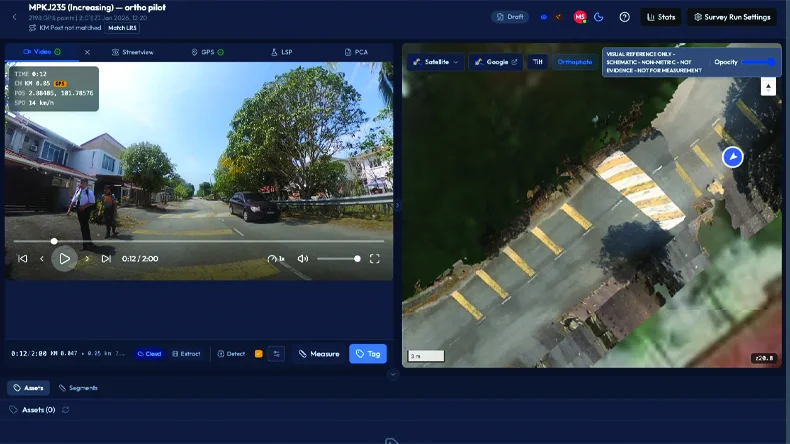Refresh the Assets (0) list
The image size is (790, 444).
click(65, 410)
